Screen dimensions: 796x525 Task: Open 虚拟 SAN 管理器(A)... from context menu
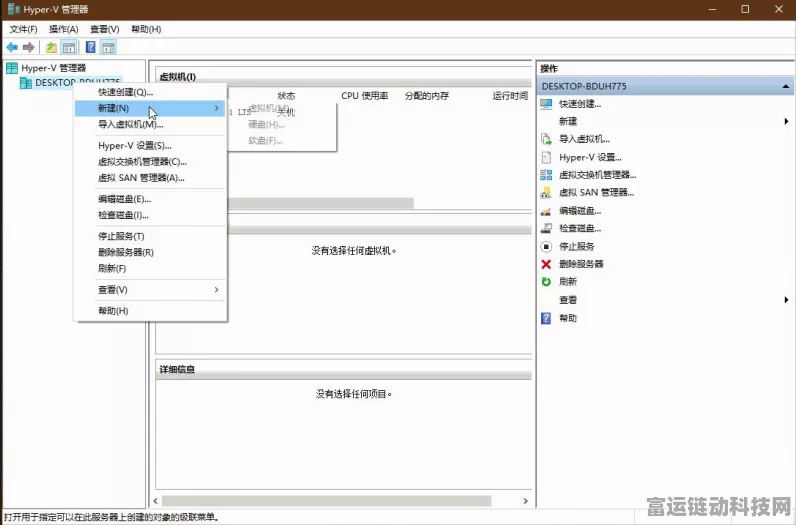150,178
